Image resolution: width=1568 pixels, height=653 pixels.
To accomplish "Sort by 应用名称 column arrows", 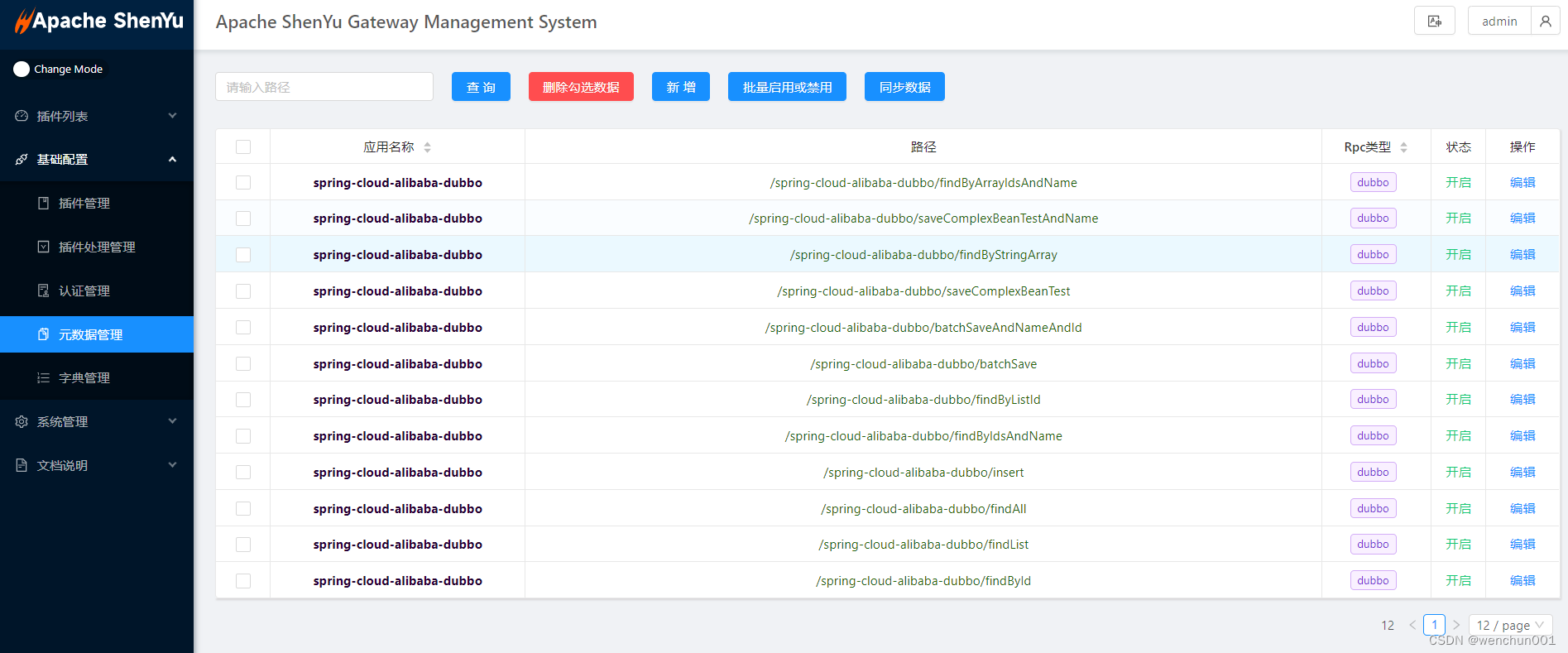I will (428, 147).
